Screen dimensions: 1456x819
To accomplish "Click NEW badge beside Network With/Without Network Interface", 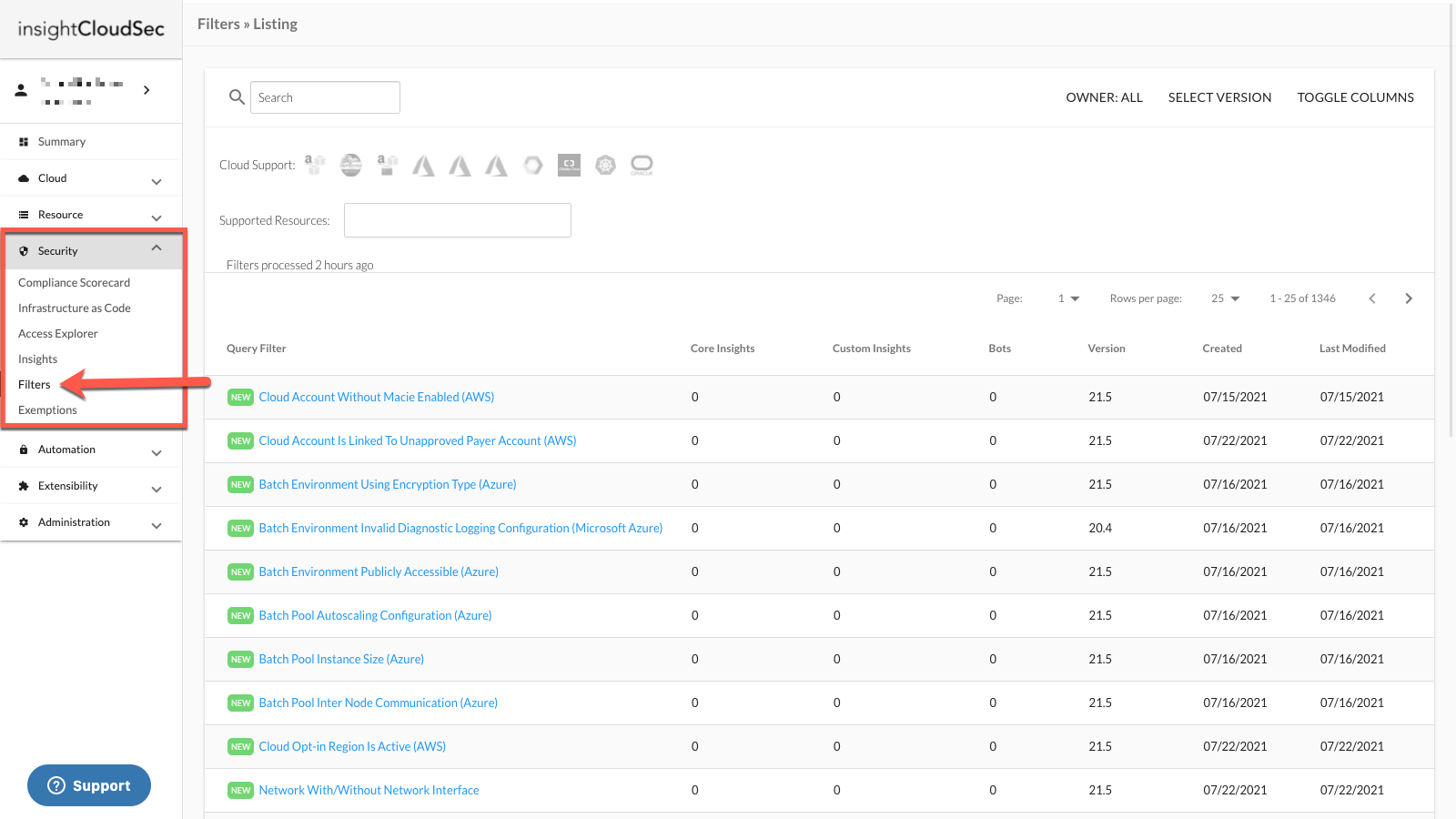I will [x=240, y=790].
